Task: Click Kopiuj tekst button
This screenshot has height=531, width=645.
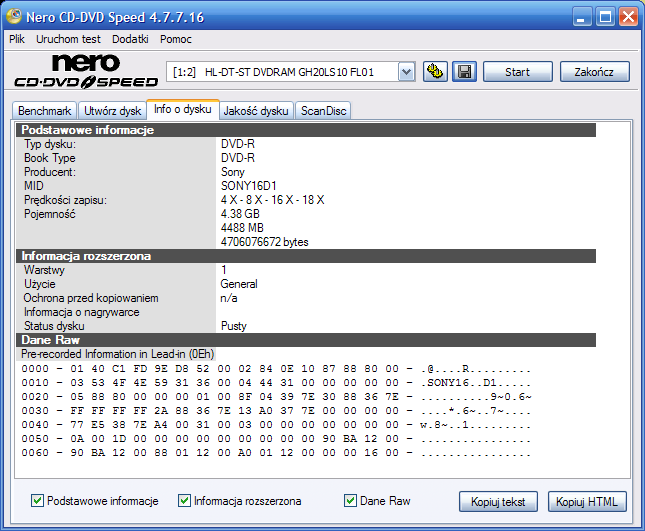Action: tap(498, 502)
